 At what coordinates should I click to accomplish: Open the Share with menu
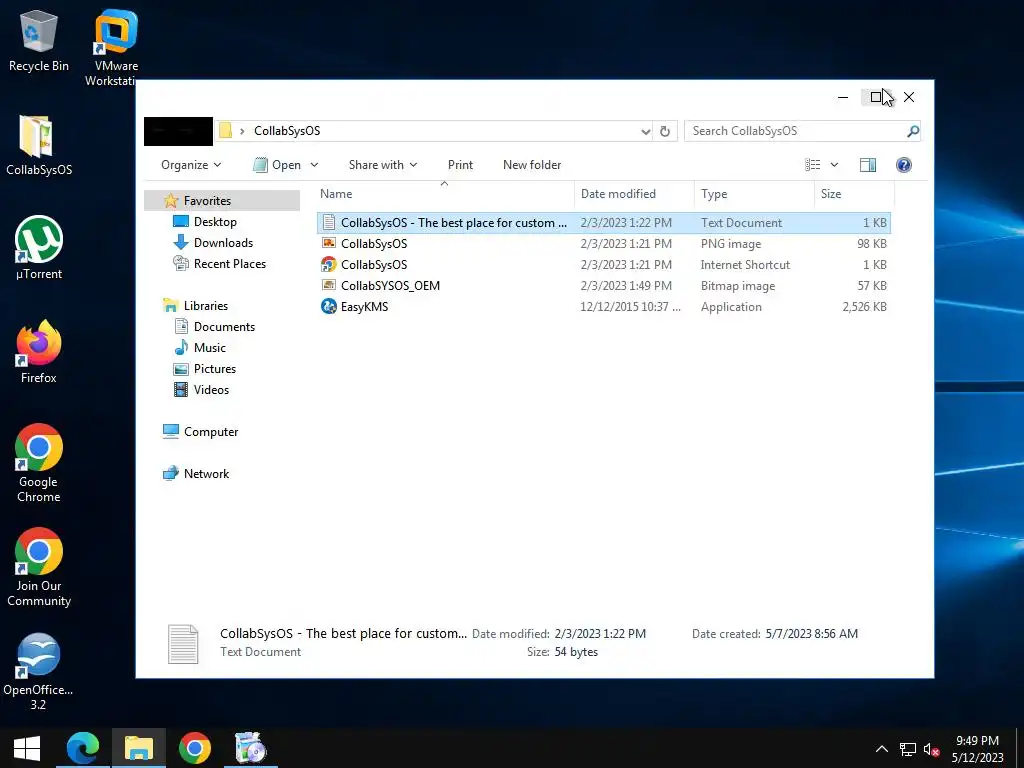coord(383,165)
